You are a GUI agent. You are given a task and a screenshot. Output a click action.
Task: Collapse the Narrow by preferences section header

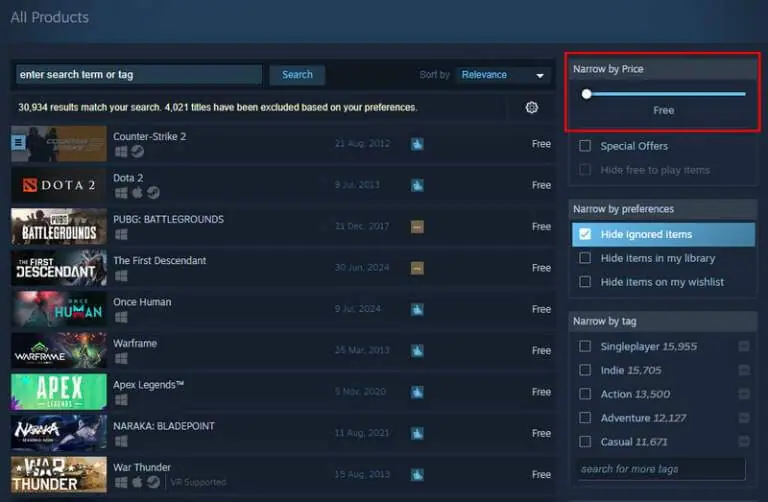point(662,209)
